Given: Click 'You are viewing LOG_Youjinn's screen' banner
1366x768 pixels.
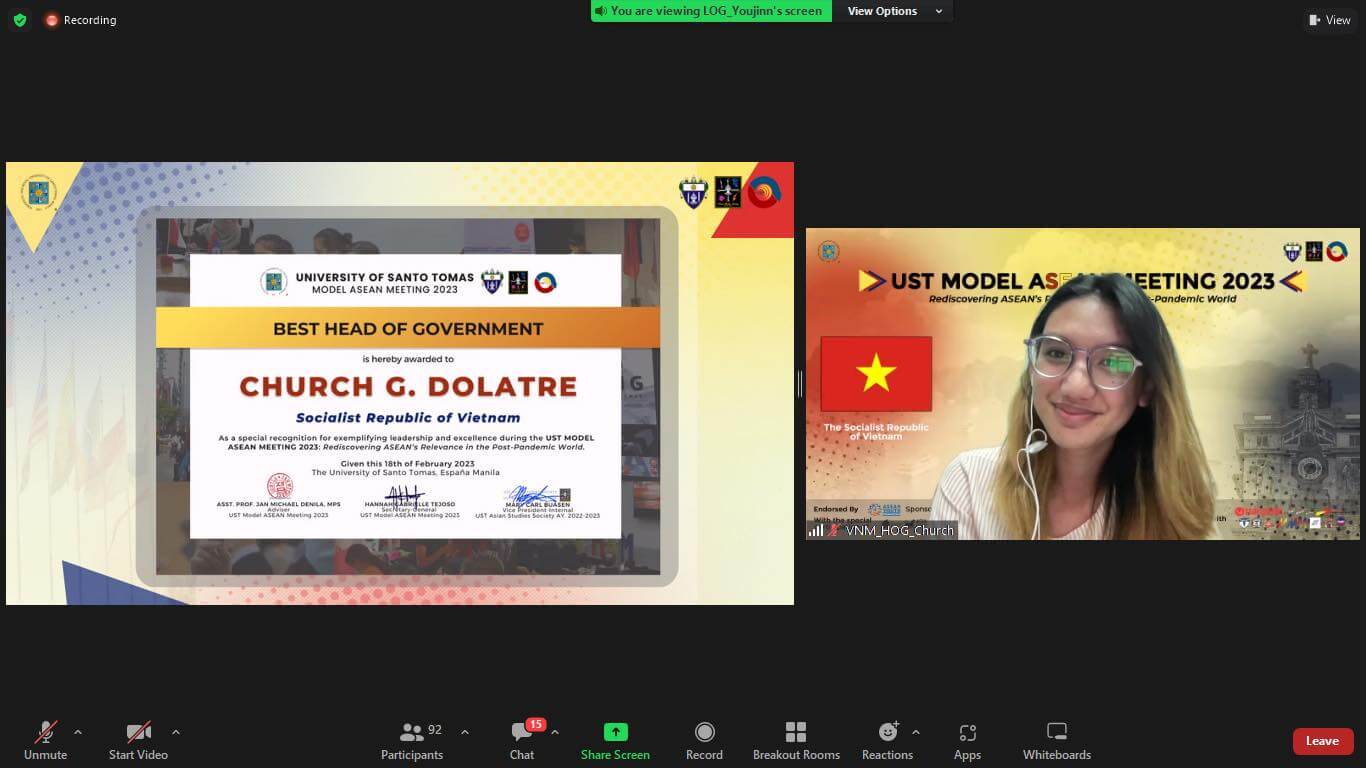Looking at the screenshot, I should point(711,11).
